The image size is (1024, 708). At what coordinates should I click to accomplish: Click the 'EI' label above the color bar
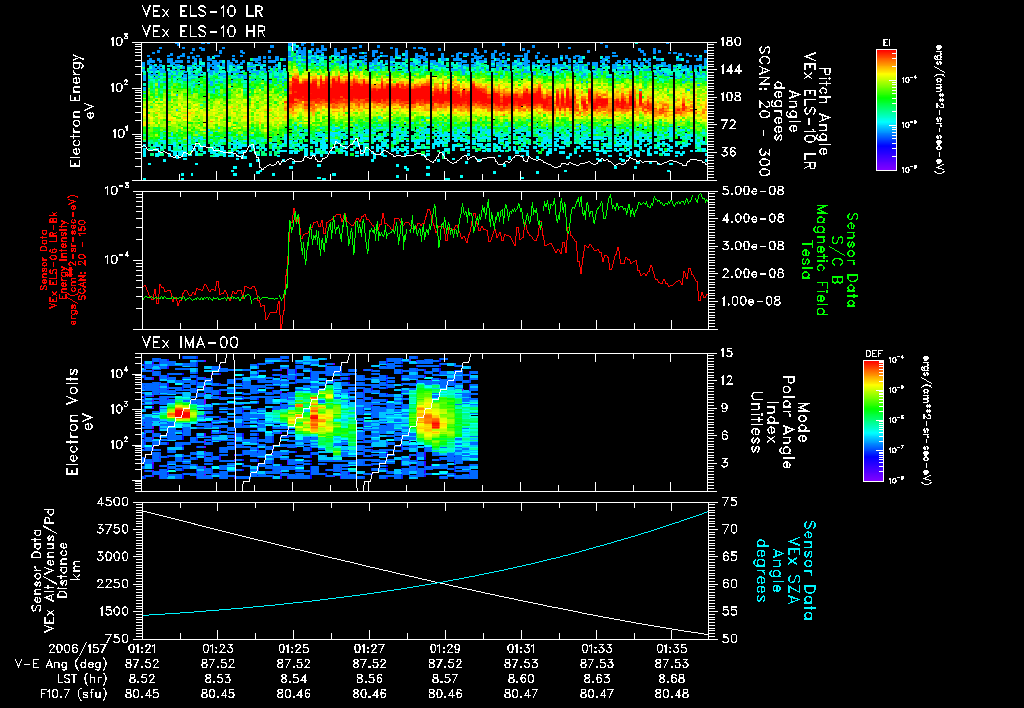click(886, 43)
